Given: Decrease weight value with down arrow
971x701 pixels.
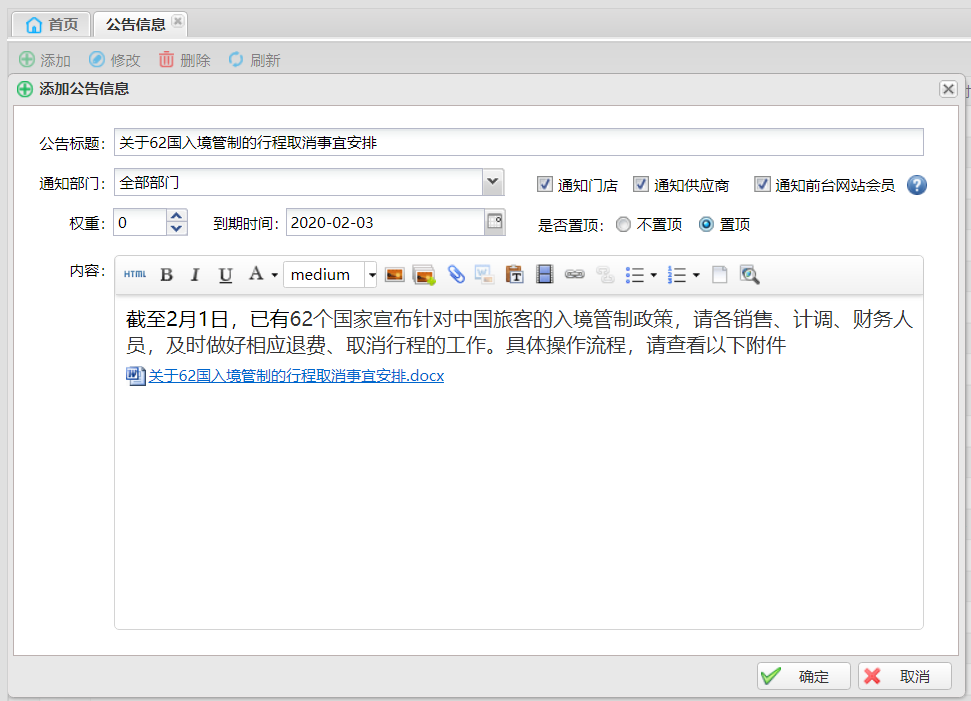Looking at the screenshot, I should pyautogui.click(x=176, y=229).
